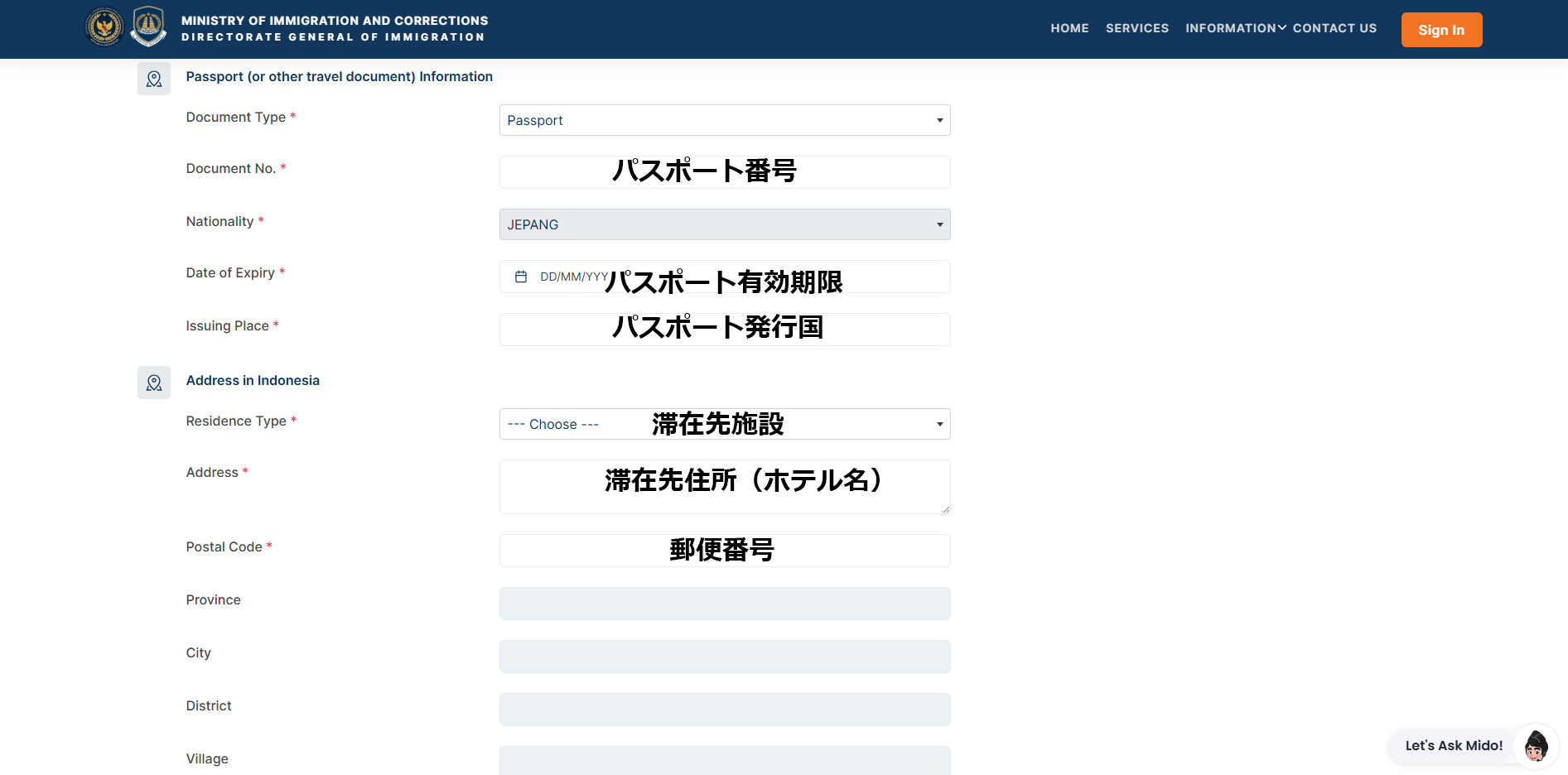
Task: Click the Province field
Action: click(724, 604)
